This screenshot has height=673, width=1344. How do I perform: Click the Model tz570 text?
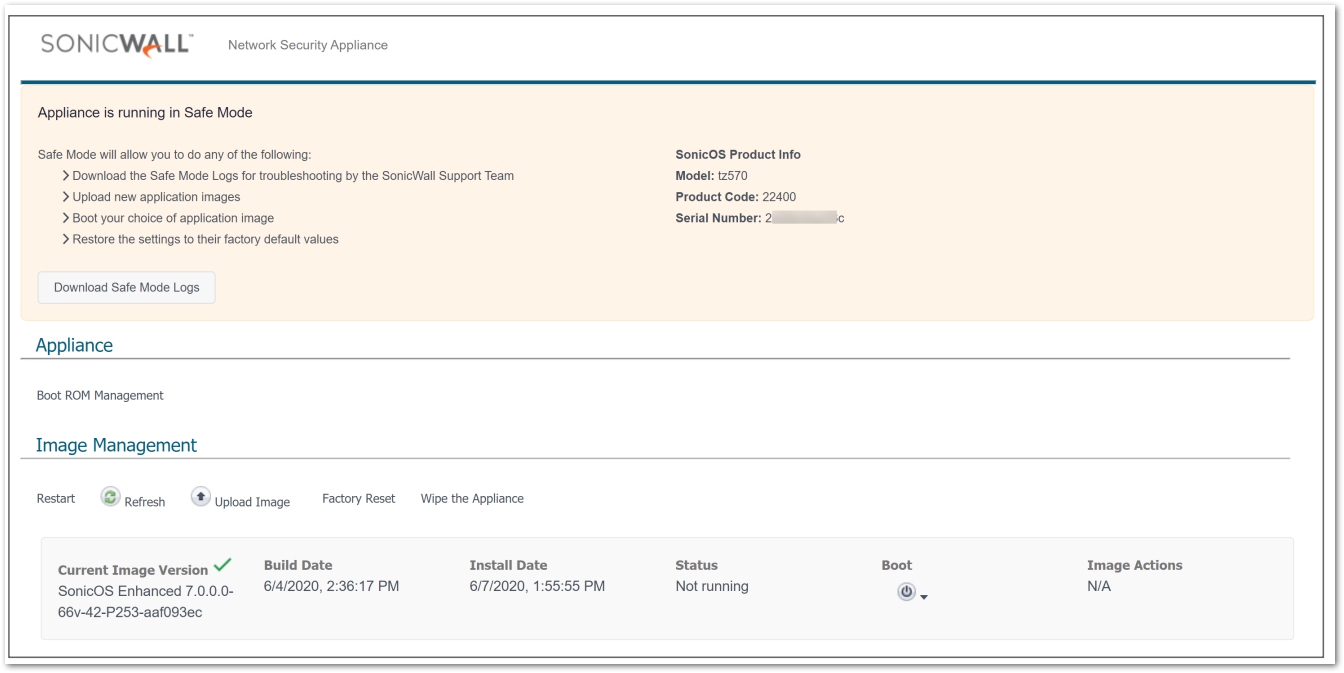[x=711, y=176]
